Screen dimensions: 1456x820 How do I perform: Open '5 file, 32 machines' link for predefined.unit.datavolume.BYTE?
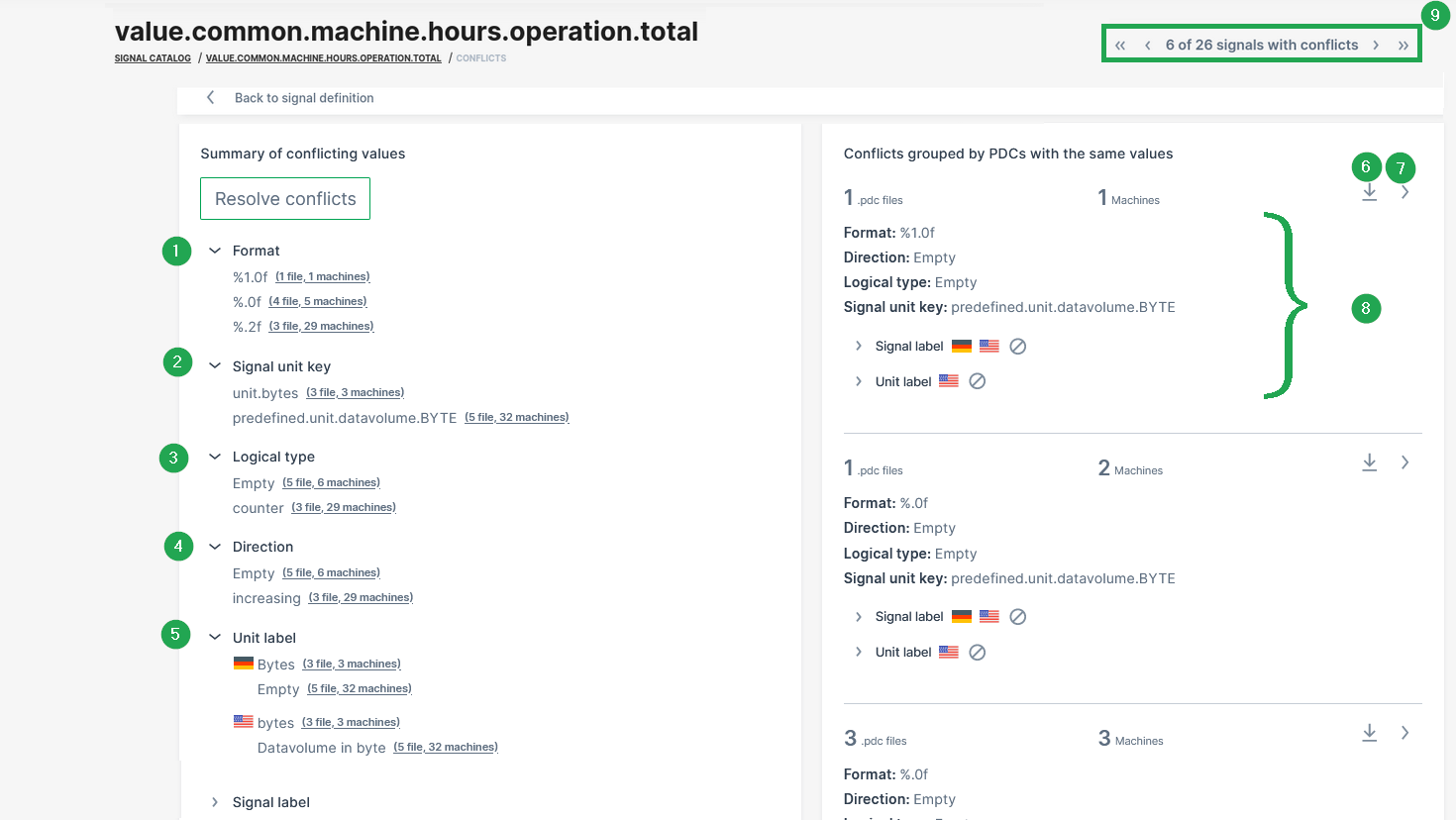coord(516,418)
